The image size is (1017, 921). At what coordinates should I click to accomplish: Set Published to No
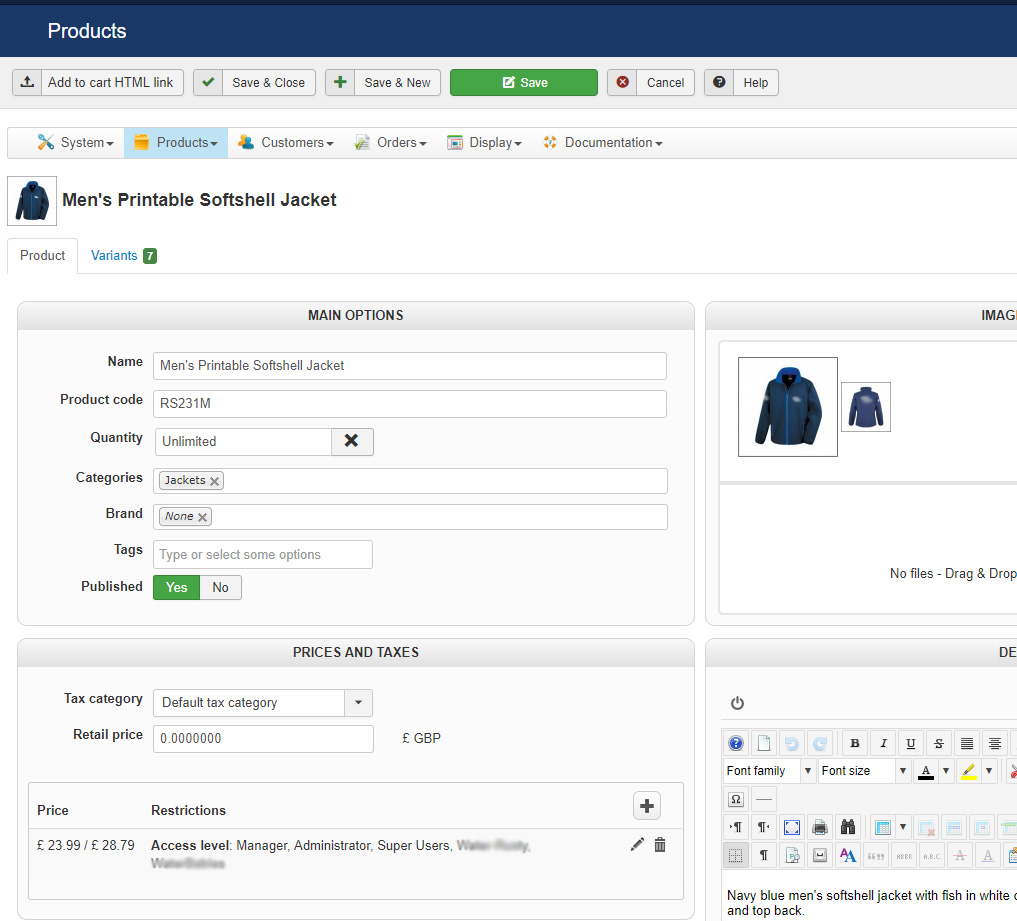point(220,587)
